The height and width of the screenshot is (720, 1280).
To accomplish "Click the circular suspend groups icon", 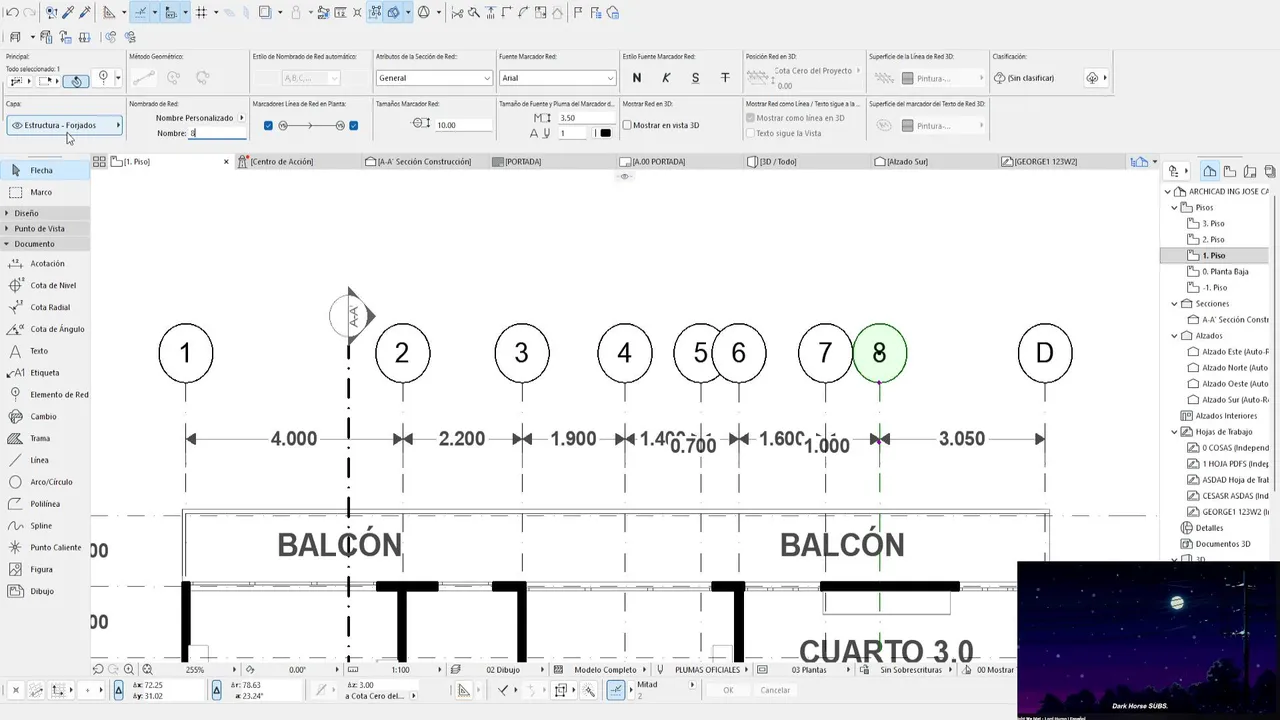I will [424, 12].
